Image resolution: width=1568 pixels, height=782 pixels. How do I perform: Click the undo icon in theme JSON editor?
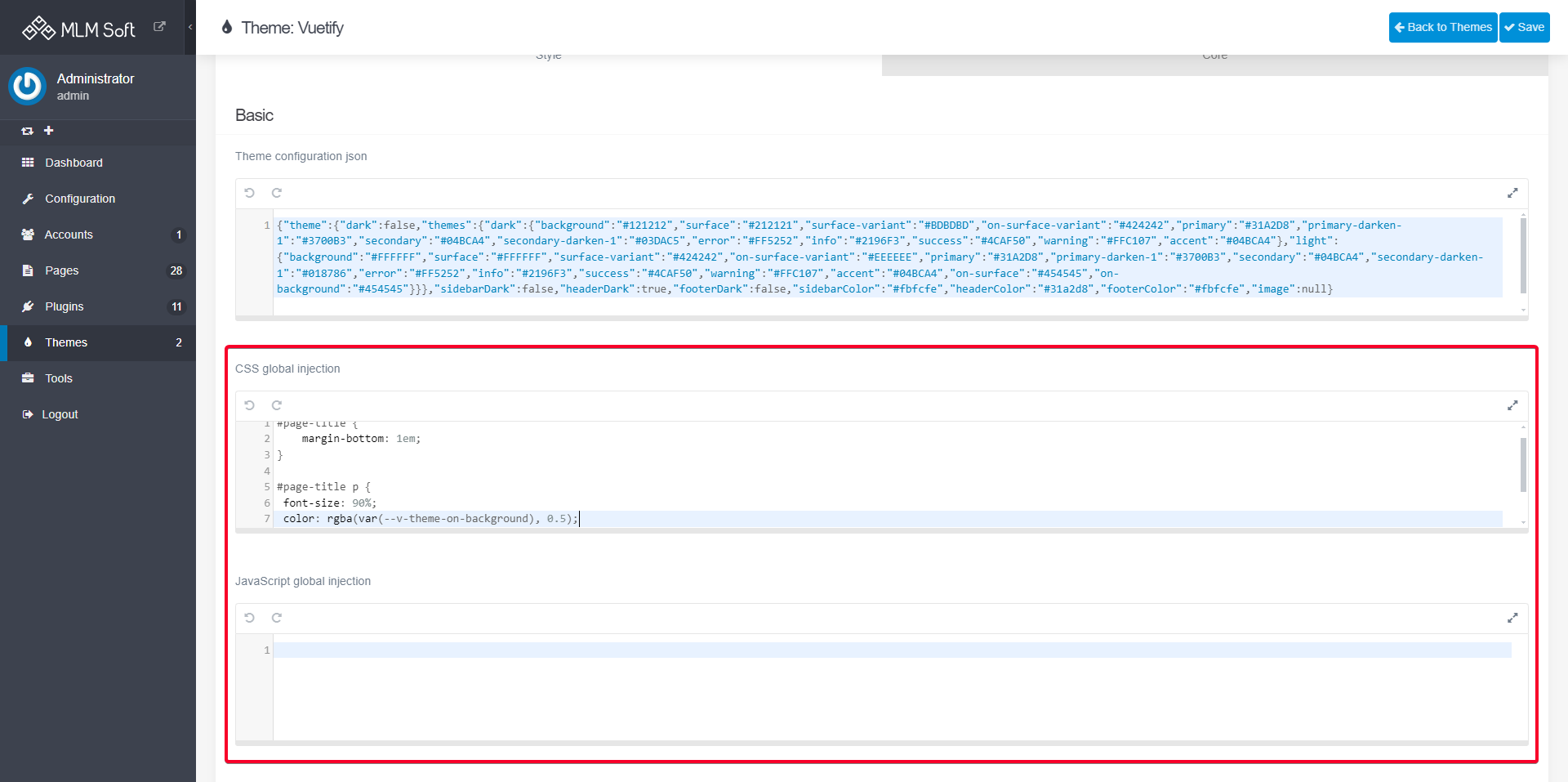(x=250, y=193)
